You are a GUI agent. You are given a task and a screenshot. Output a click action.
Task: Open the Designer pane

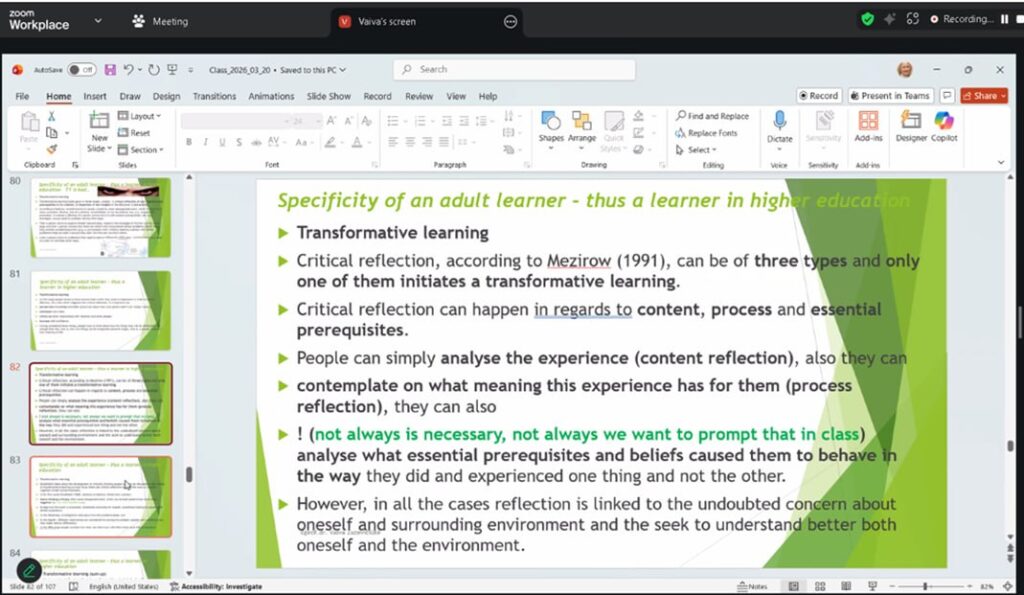(910, 127)
